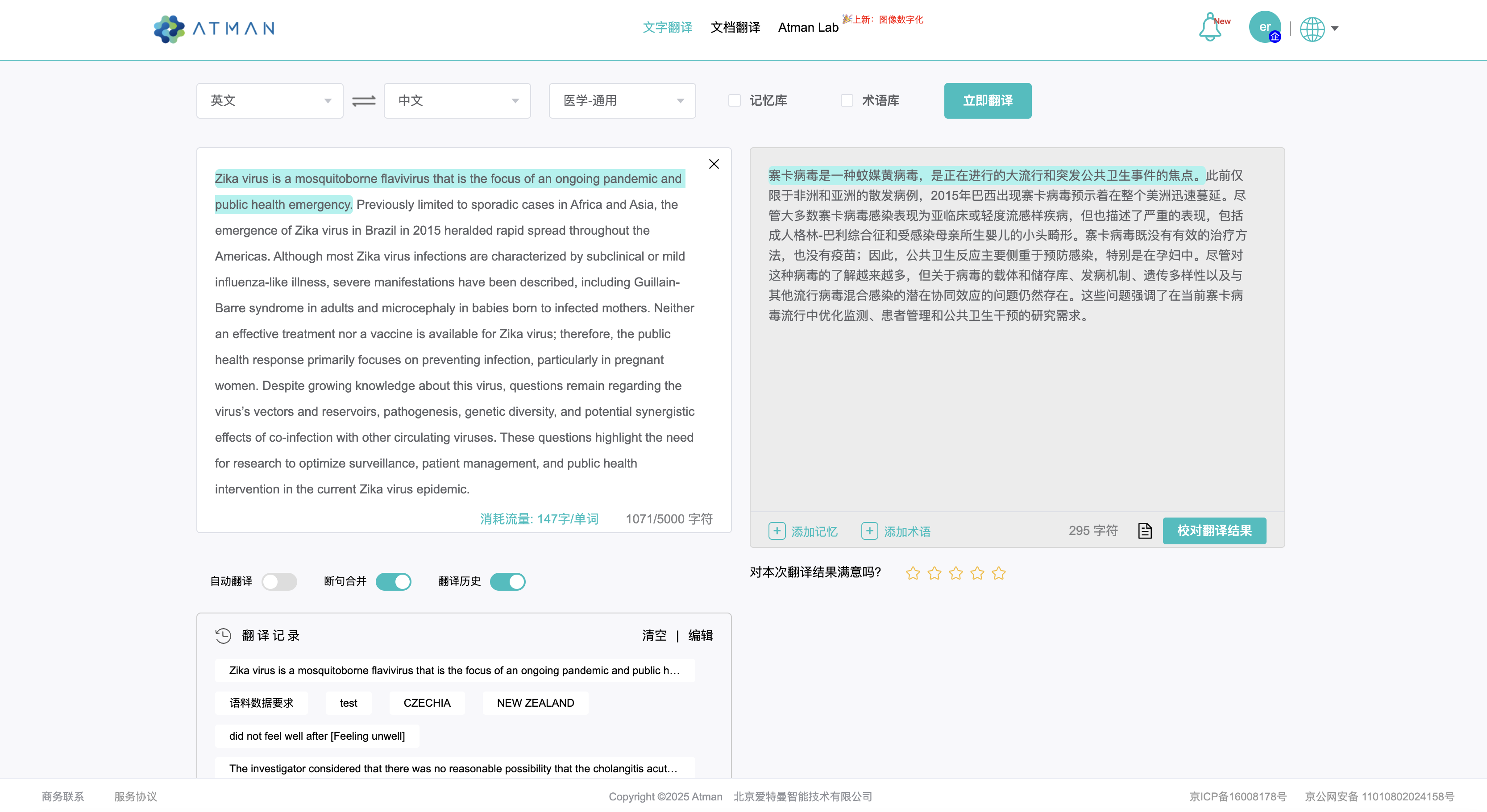
Task: Disable the 断句合并 toggle
Action: pos(393,582)
